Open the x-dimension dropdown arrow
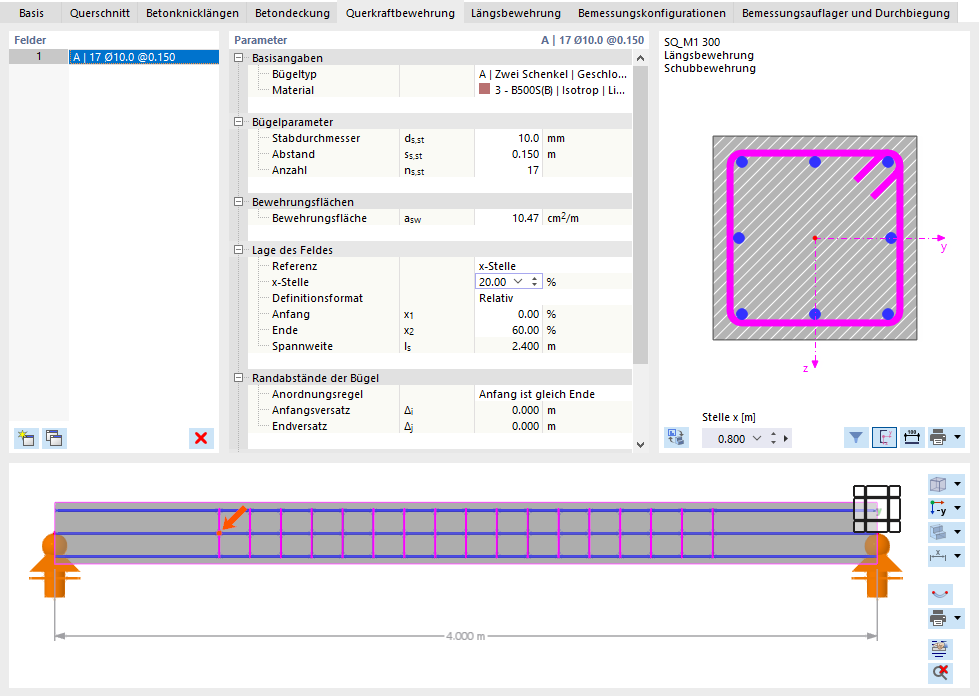979x696 pixels. point(958,556)
